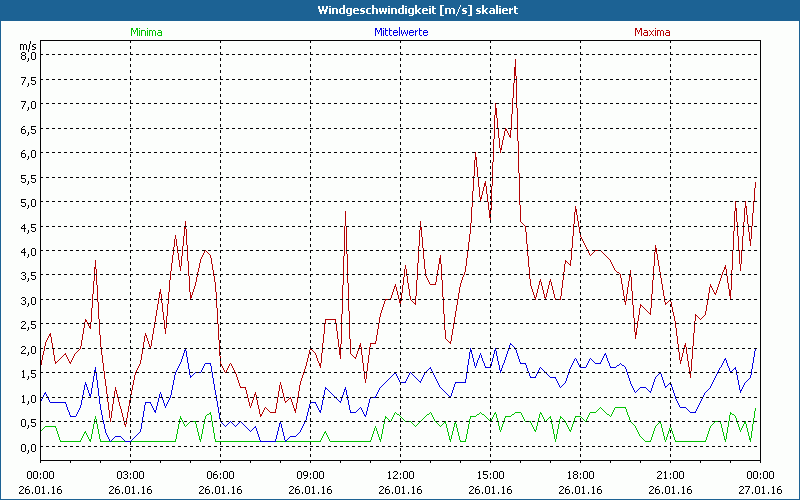This screenshot has width=800, height=500.
Task: Click the highest red Maxima peak
Action: [515, 61]
